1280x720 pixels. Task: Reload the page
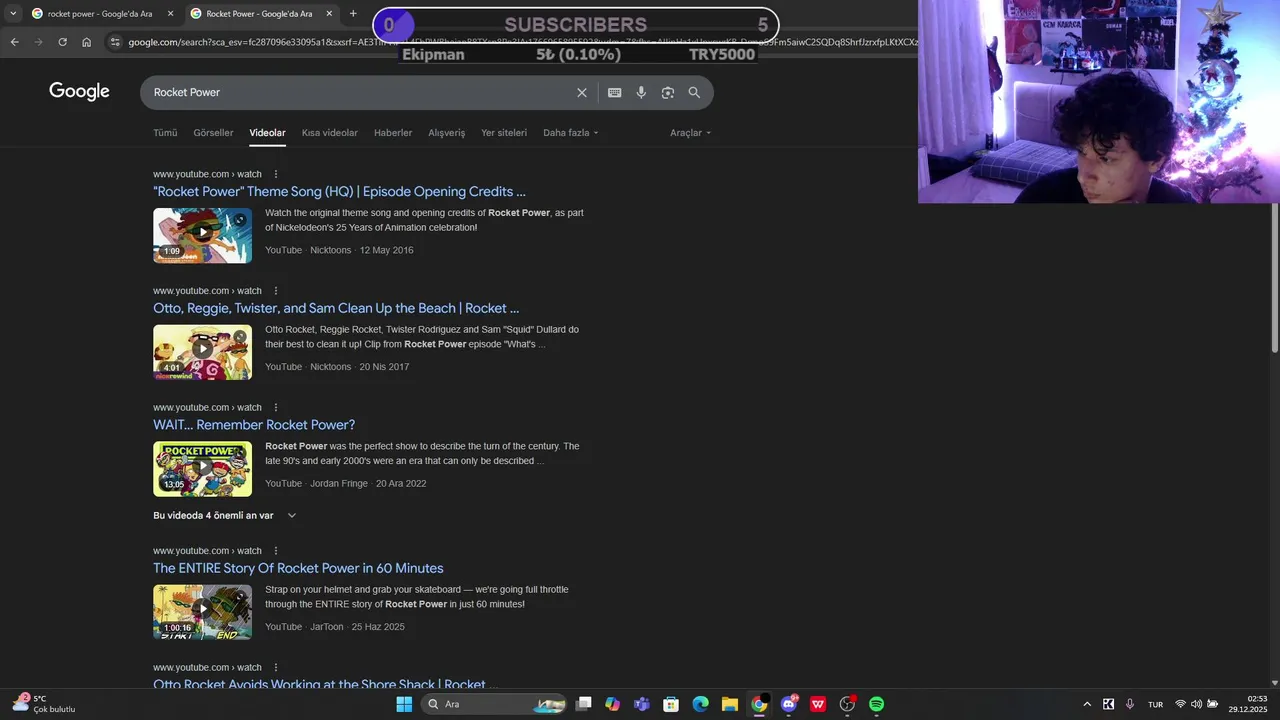[x=62, y=42]
